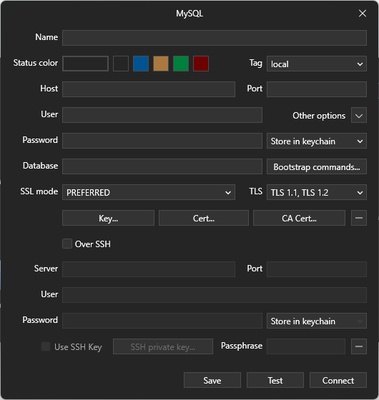Image resolution: width=379 pixels, height=400 pixels.
Task: Click the database User input field
Action: [x=162, y=115]
